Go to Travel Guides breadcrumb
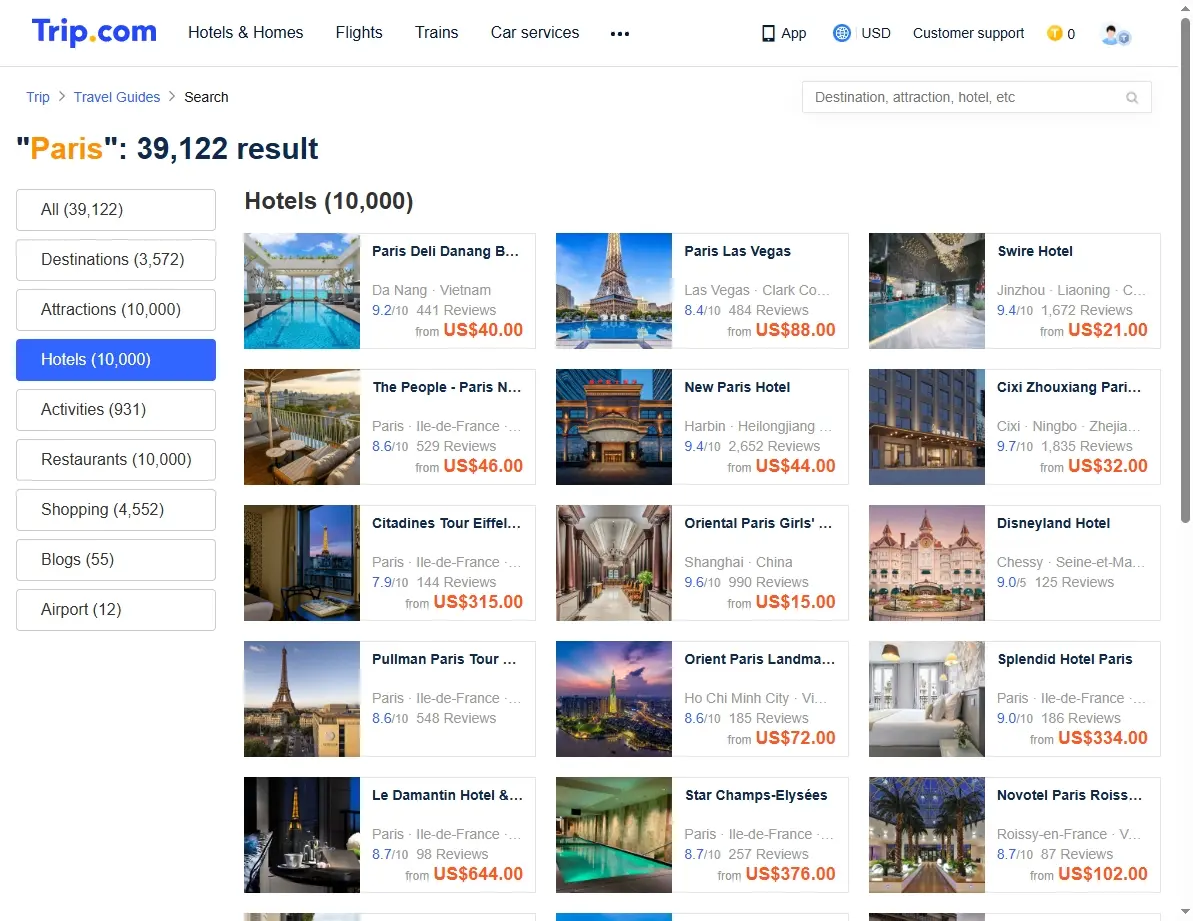This screenshot has height=921, width=1193. pyautogui.click(x=117, y=97)
